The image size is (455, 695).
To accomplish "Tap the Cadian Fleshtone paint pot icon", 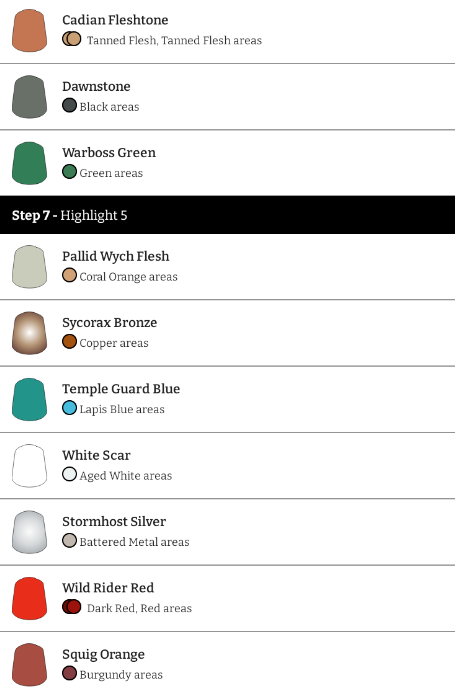I will [x=29, y=31].
